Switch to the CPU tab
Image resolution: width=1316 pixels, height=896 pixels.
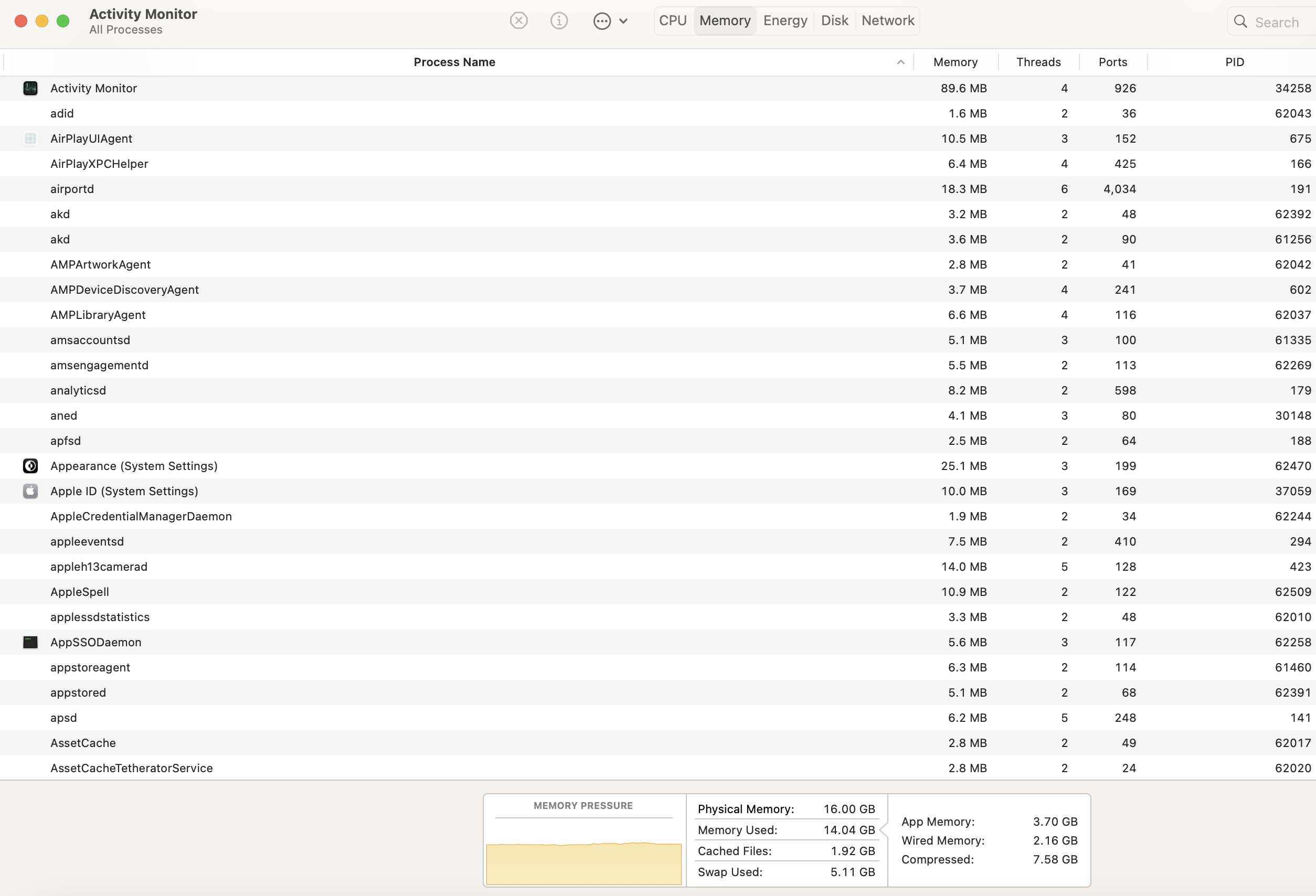(673, 21)
